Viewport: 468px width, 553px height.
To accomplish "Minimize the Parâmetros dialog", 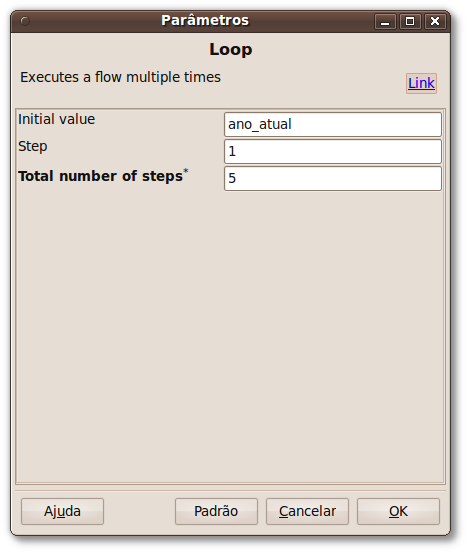I will [385, 22].
